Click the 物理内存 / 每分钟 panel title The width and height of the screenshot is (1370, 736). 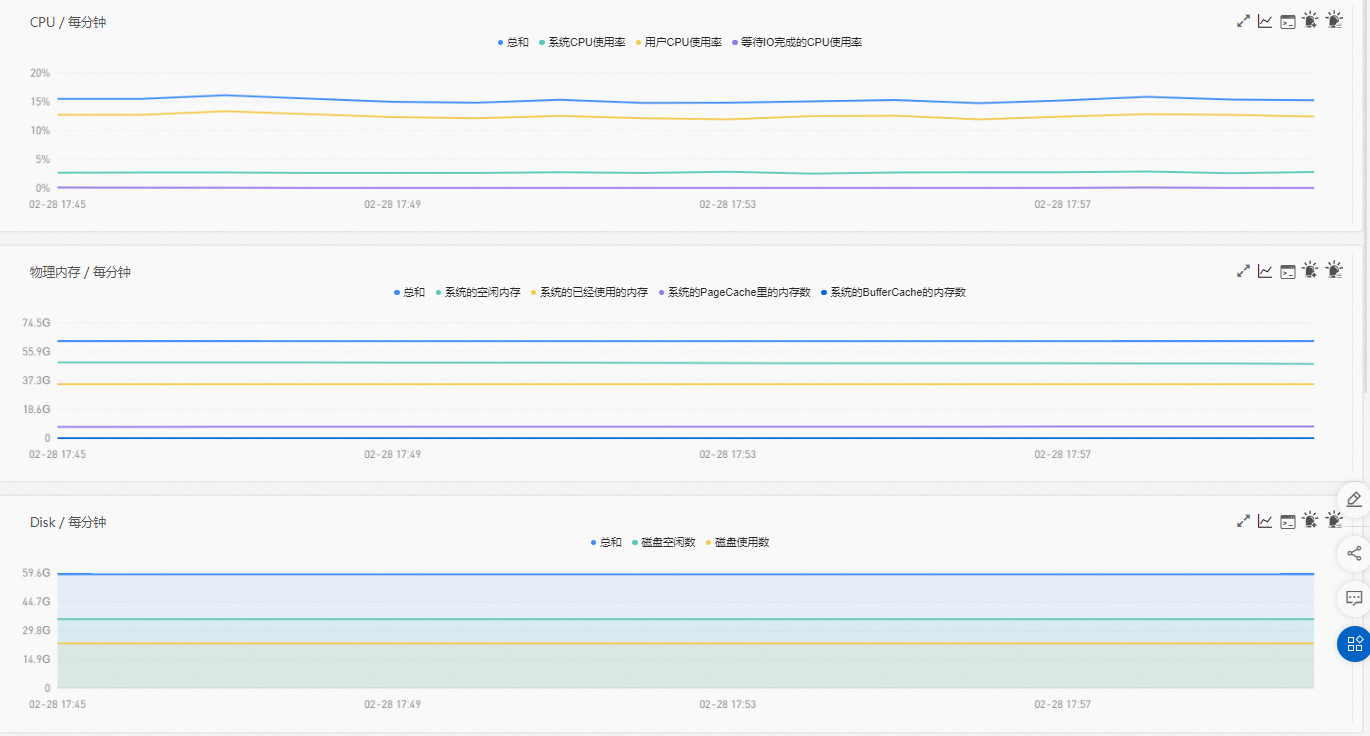[x=80, y=272]
